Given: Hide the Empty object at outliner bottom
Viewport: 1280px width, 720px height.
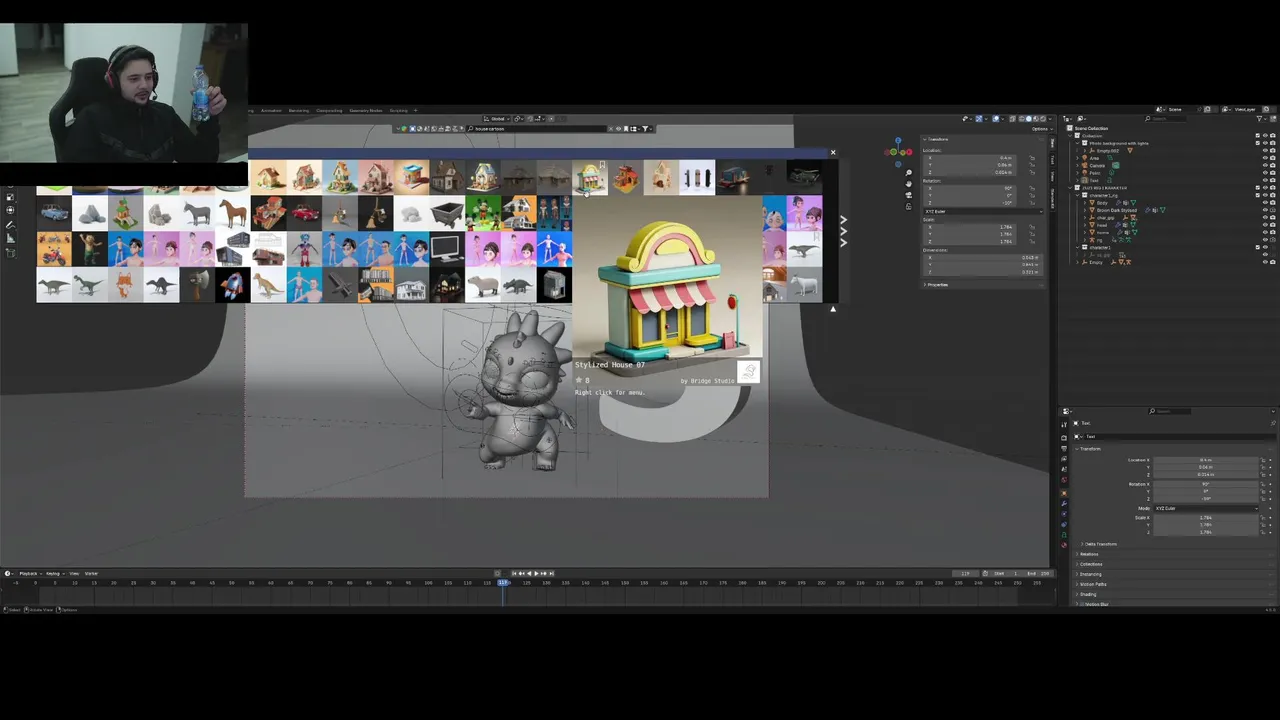Looking at the screenshot, I should (x=1265, y=262).
